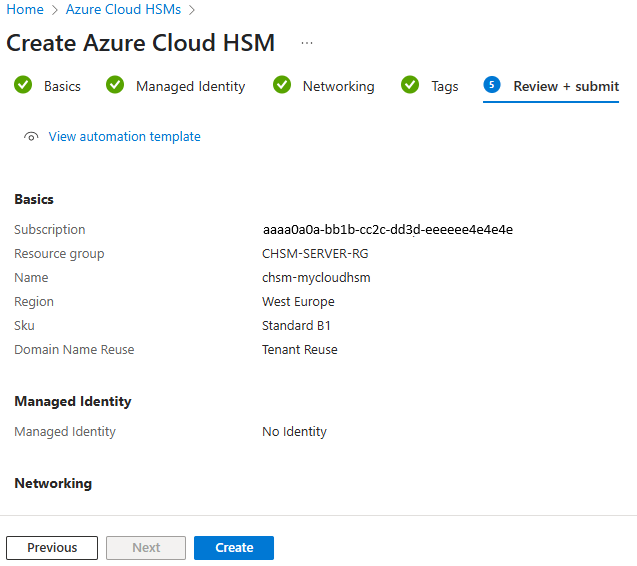Click the blue Create button
The image size is (637, 566).
pyautogui.click(x=234, y=548)
